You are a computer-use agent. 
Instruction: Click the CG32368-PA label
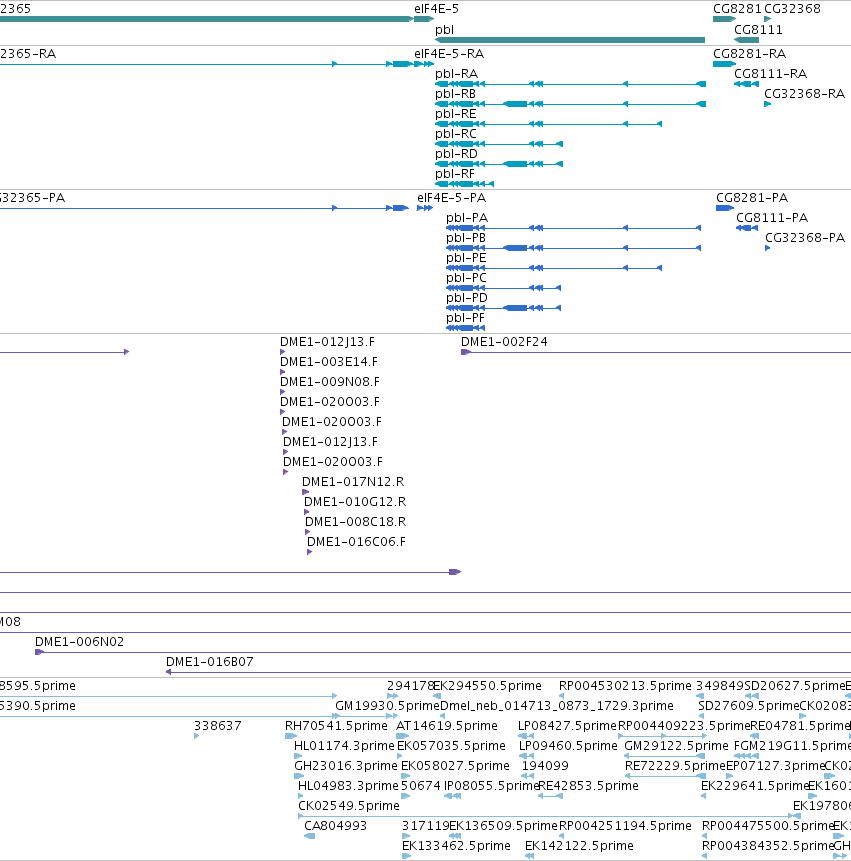pyautogui.click(x=804, y=238)
